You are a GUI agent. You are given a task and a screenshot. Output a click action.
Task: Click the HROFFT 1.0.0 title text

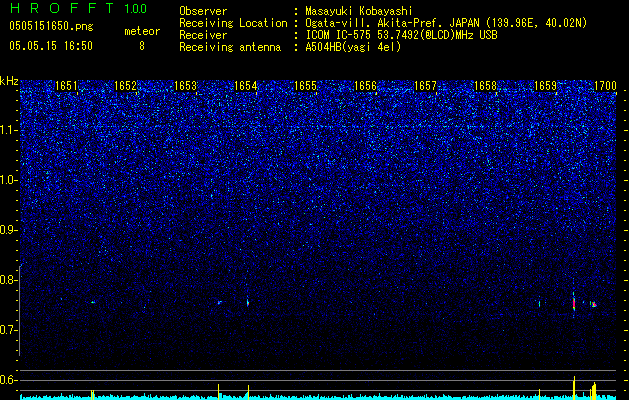pos(78,8)
